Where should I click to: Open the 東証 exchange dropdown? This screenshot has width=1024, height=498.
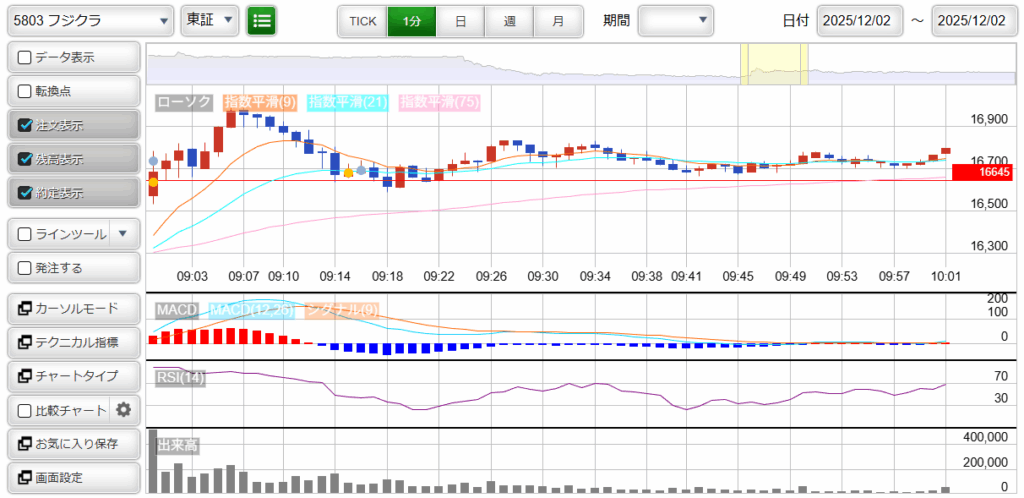pyautogui.click(x=211, y=20)
